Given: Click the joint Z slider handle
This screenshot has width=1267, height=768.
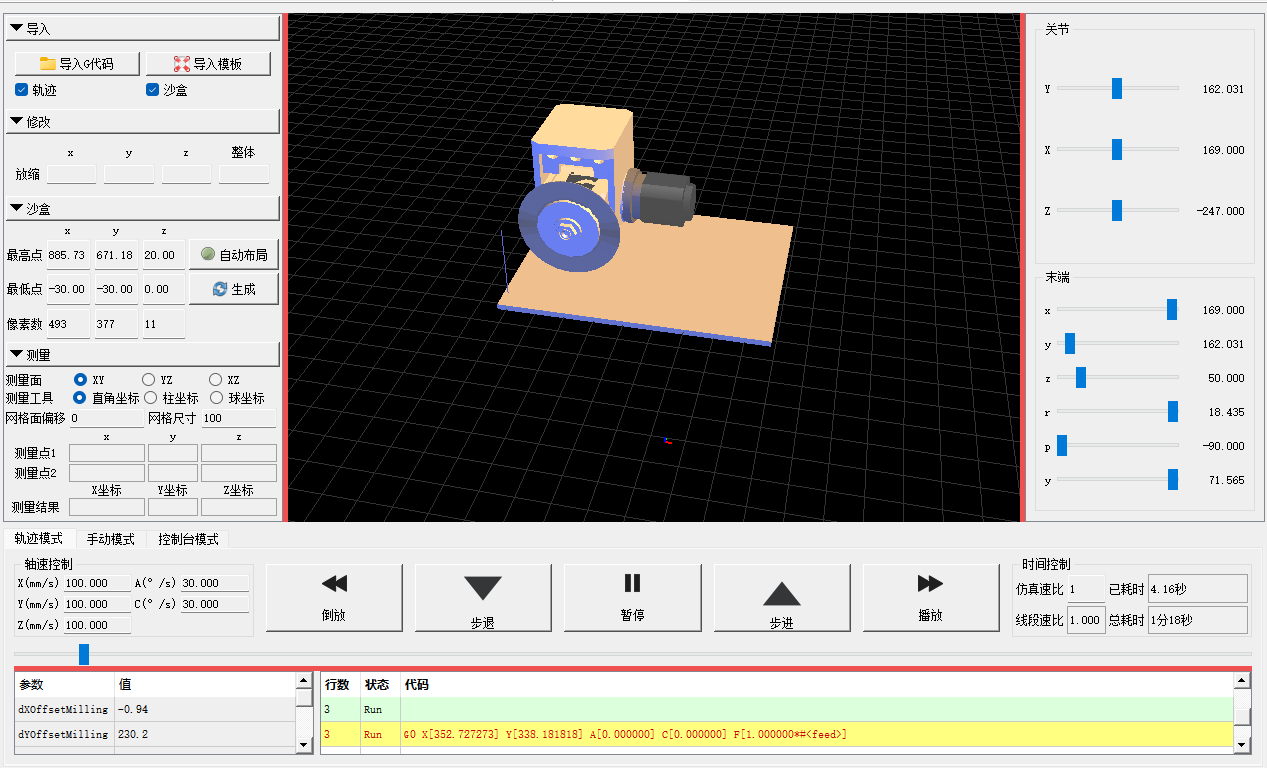Looking at the screenshot, I should [x=1117, y=211].
